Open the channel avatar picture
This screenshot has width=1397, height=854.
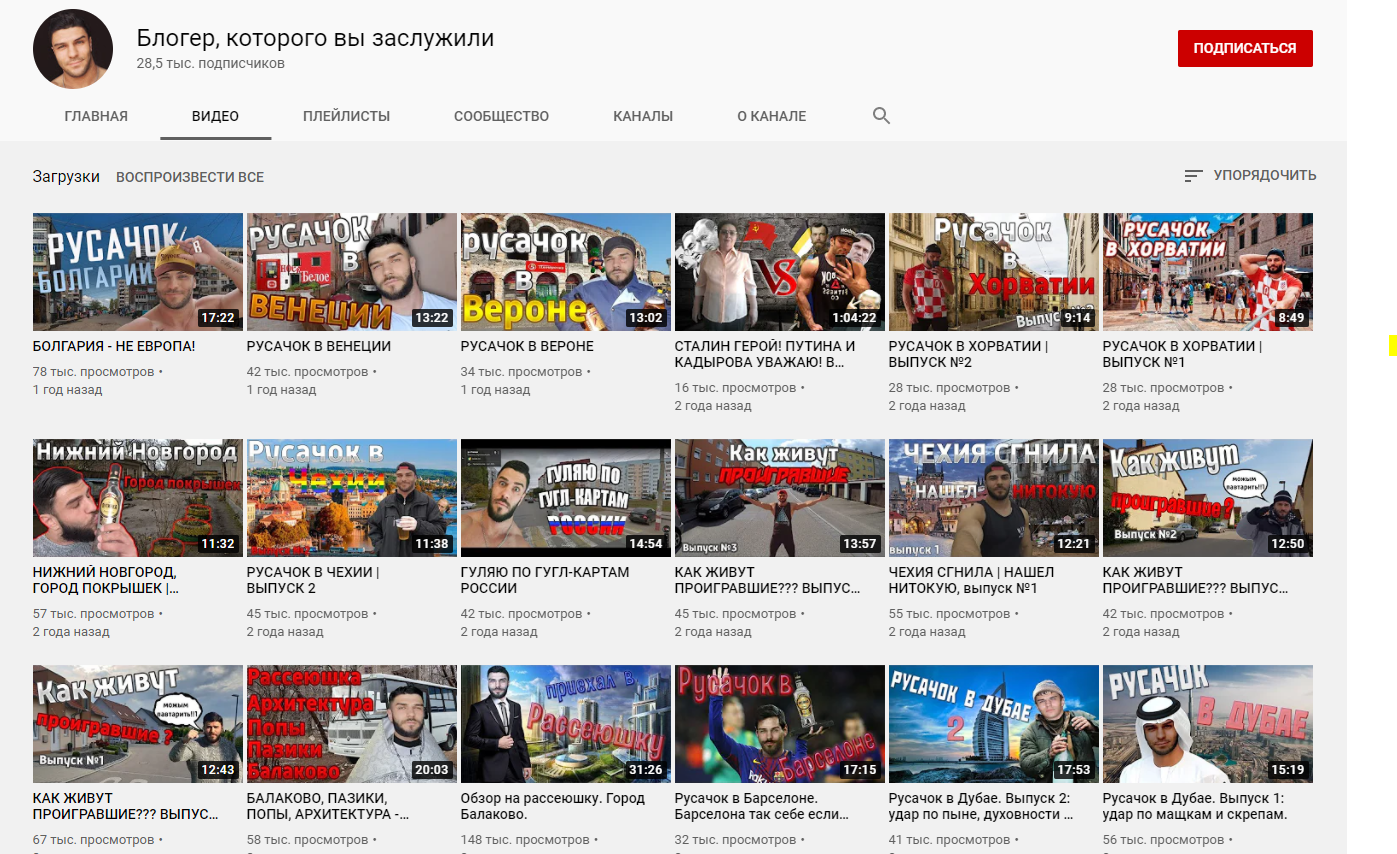pos(73,49)
